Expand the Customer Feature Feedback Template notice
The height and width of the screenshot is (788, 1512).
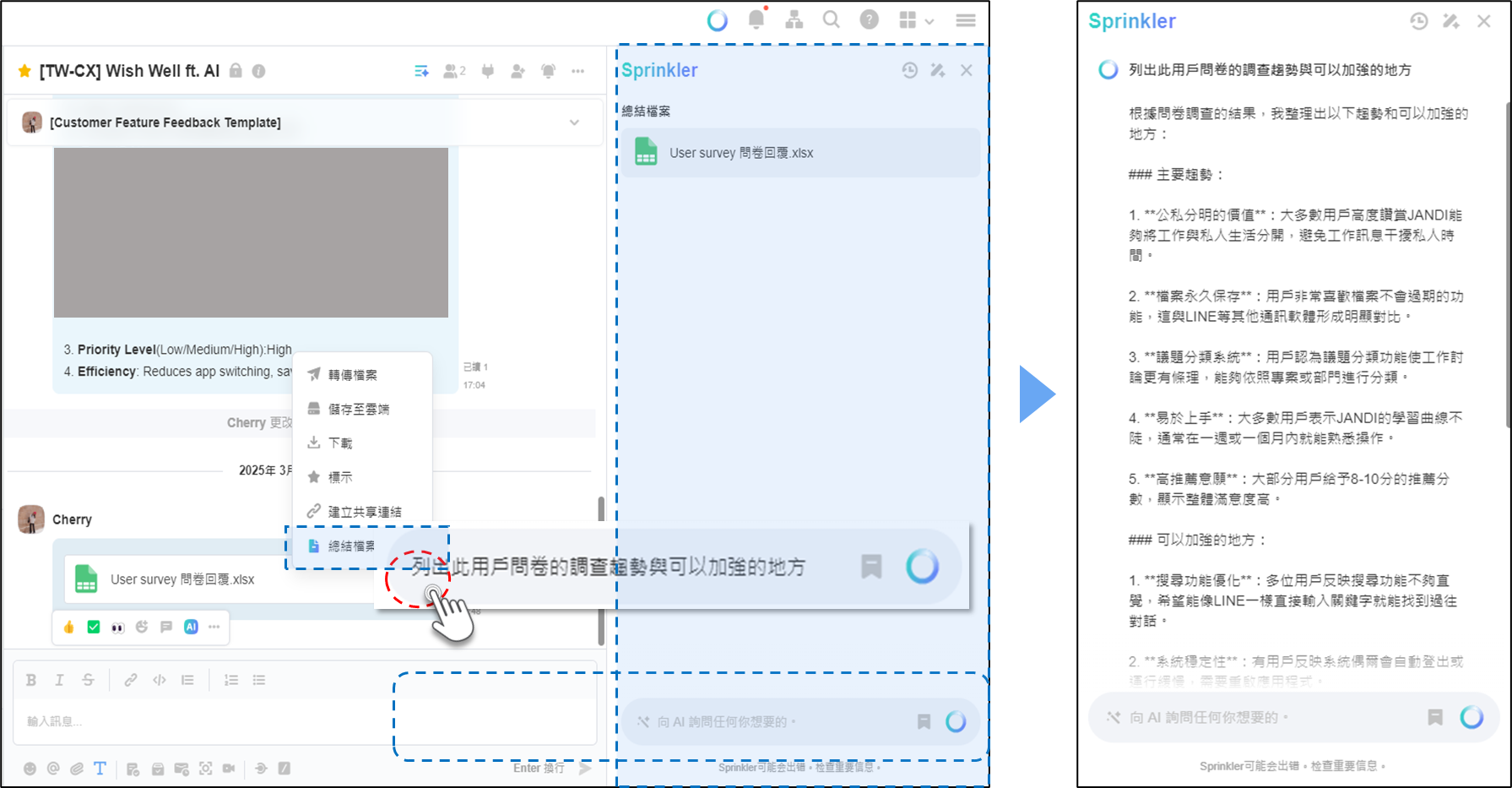pyautogui.click(x=574, y=122)
